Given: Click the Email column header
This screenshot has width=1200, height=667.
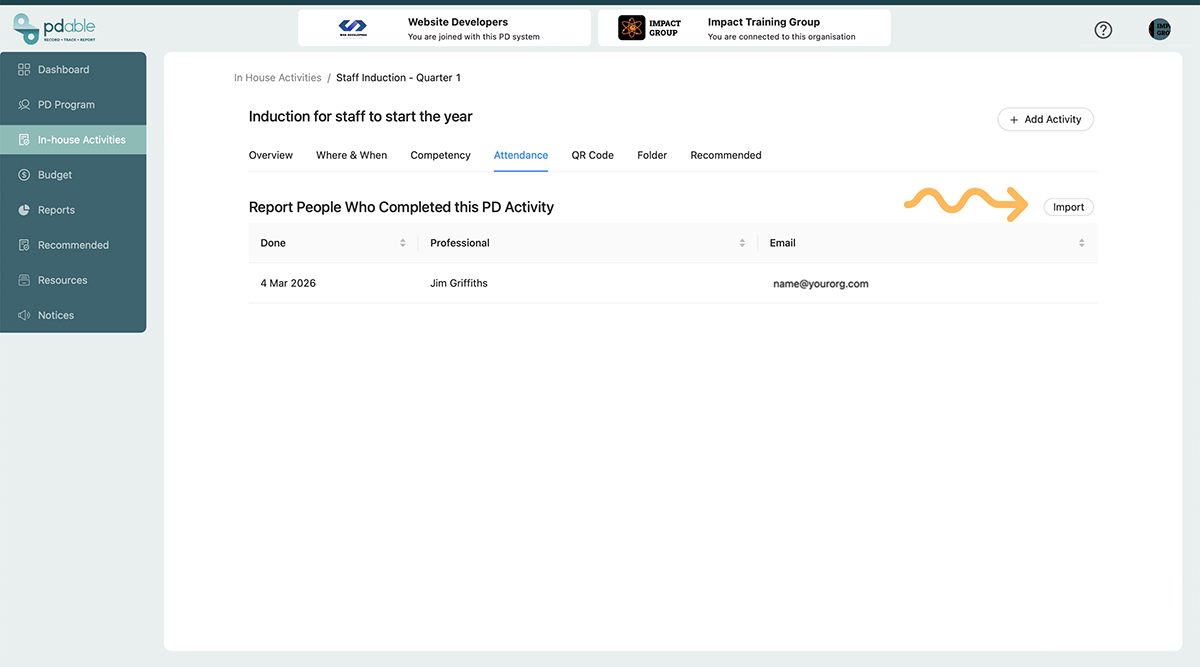Looking at the screenshot, I should pos(927,243).
